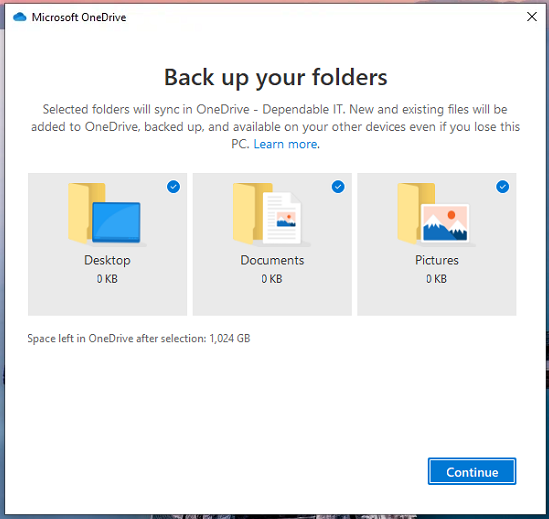Close the Microsoft OneDrive dialog
The width and height of the screenshot is (549, 519).
point(531,16)
